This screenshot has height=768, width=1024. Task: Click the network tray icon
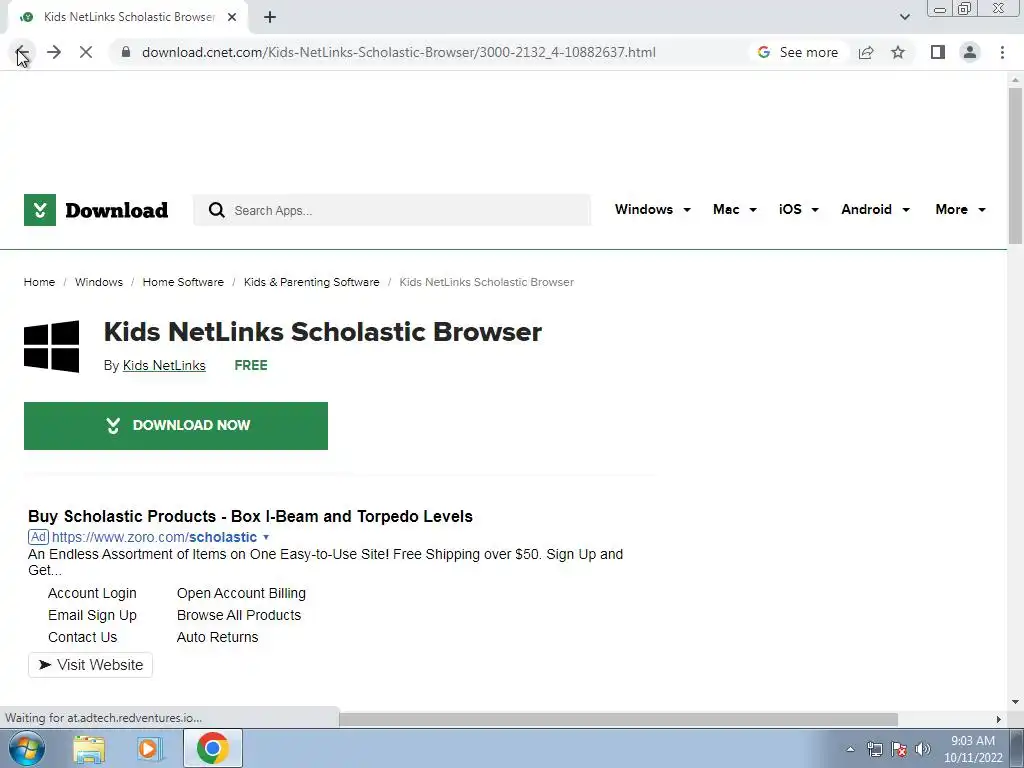tap(874, 749)
